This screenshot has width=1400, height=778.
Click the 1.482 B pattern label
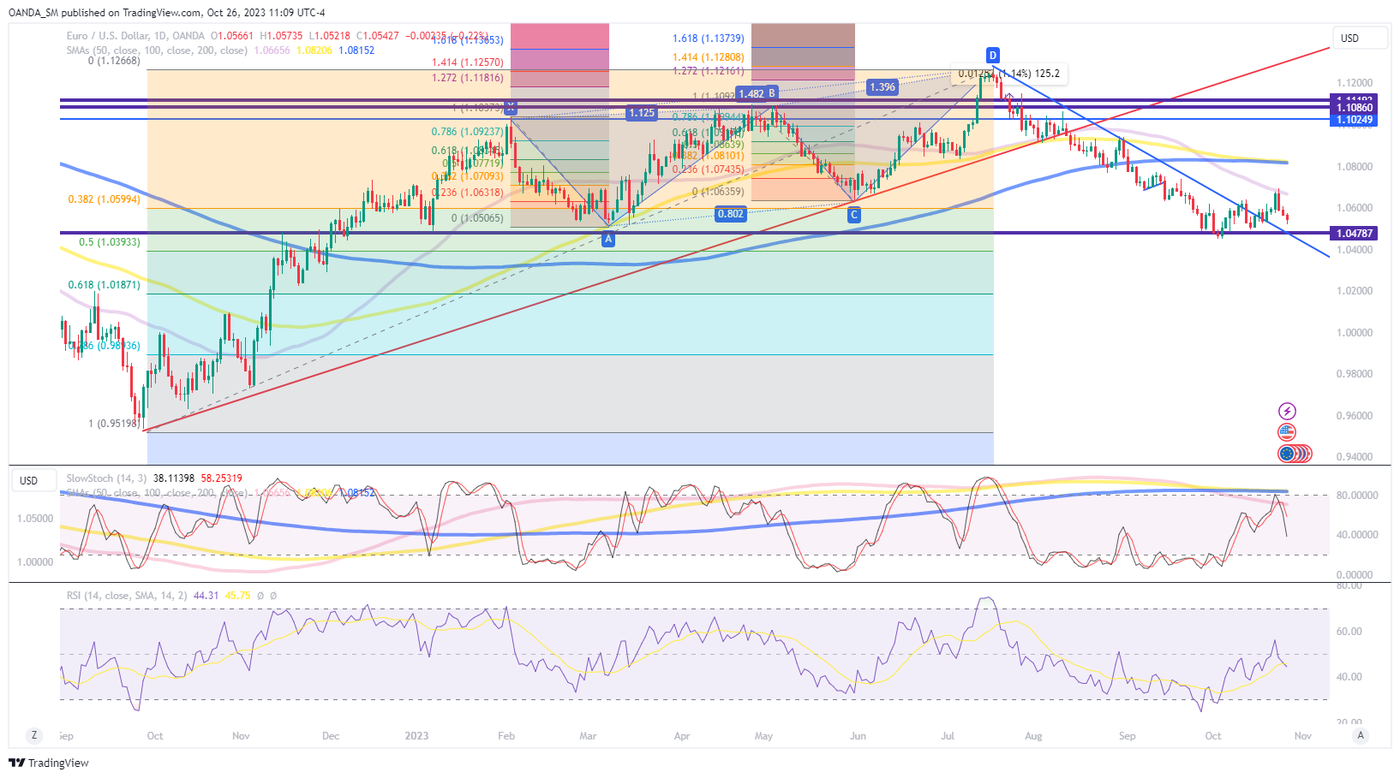(x=756, y=93)
